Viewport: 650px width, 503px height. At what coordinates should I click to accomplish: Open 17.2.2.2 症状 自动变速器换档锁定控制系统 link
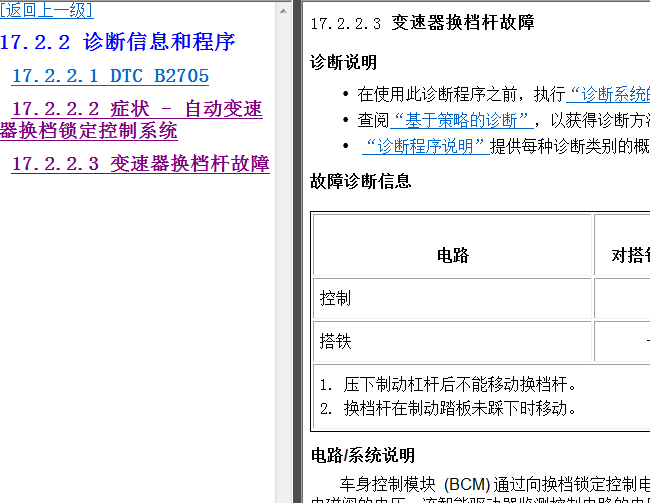point(131,120)
